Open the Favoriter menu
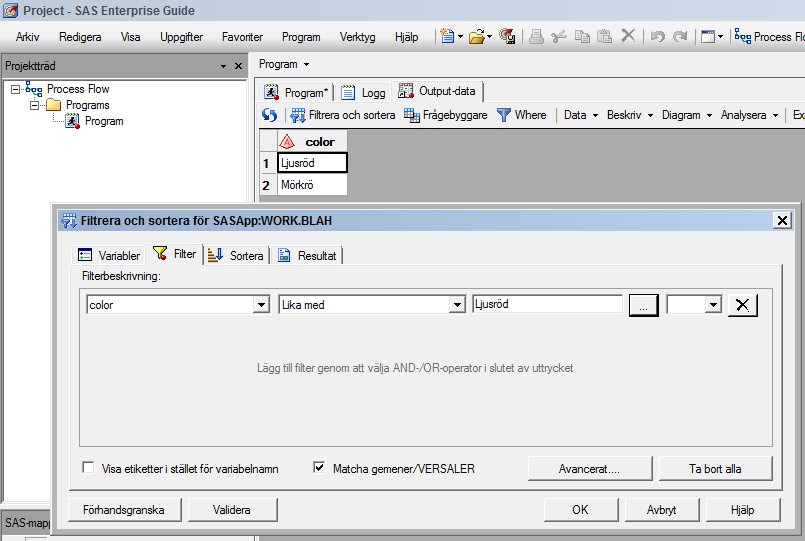 coord(242,37)
